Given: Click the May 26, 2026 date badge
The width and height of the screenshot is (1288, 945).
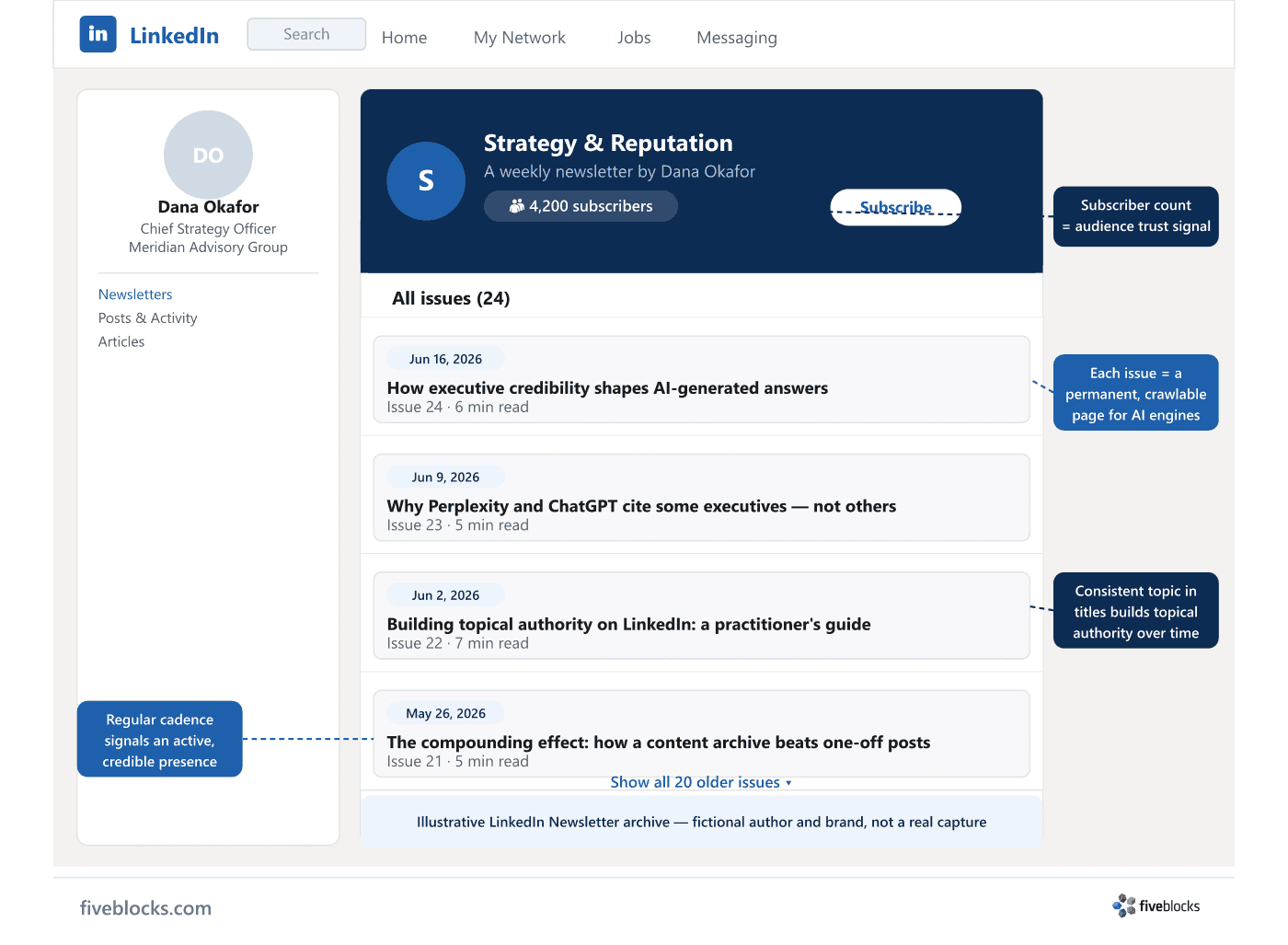Looking at the screenshot, I should 445,714.
